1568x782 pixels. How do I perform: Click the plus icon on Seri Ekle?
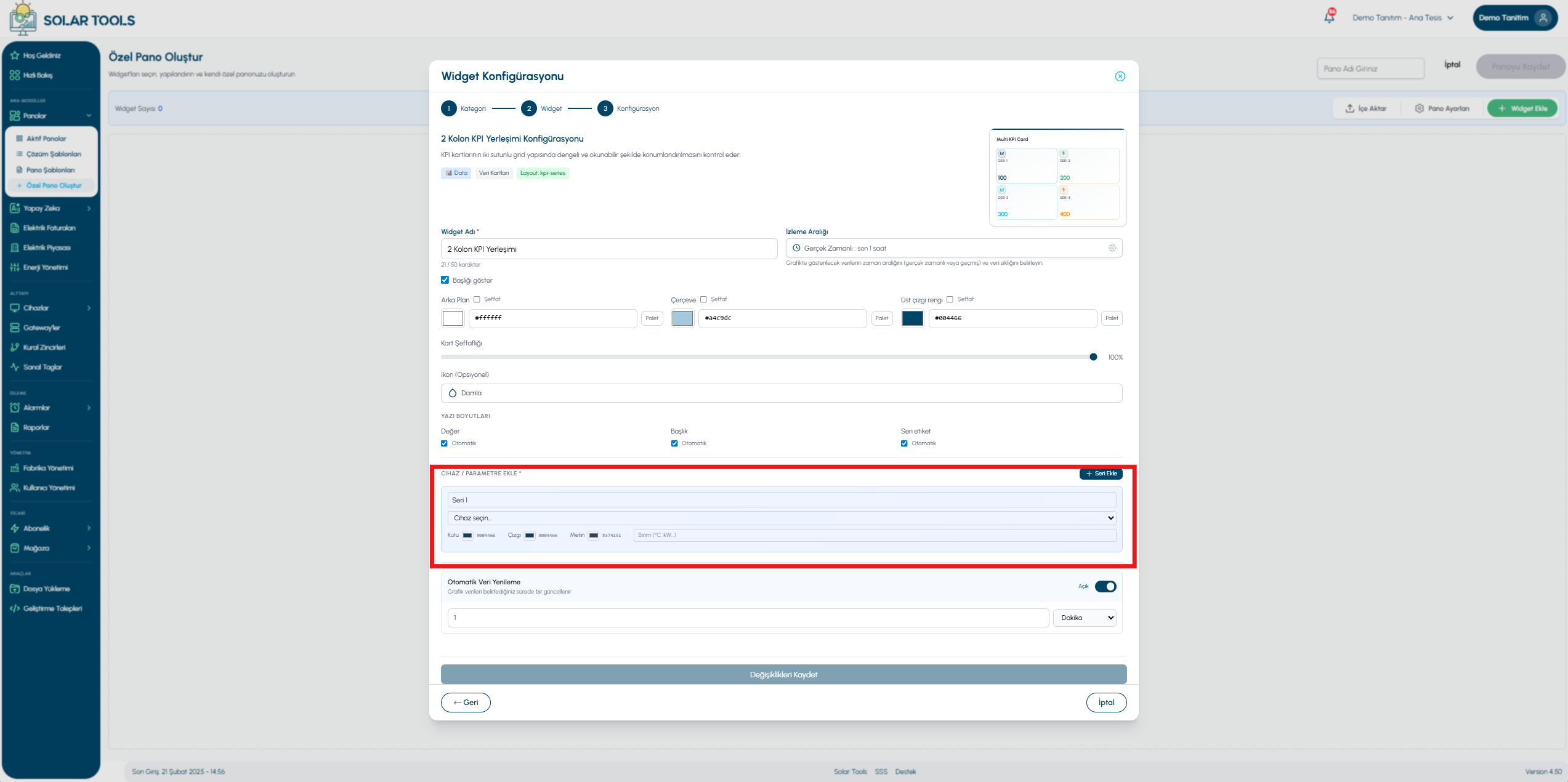(x=1089, y=474)
